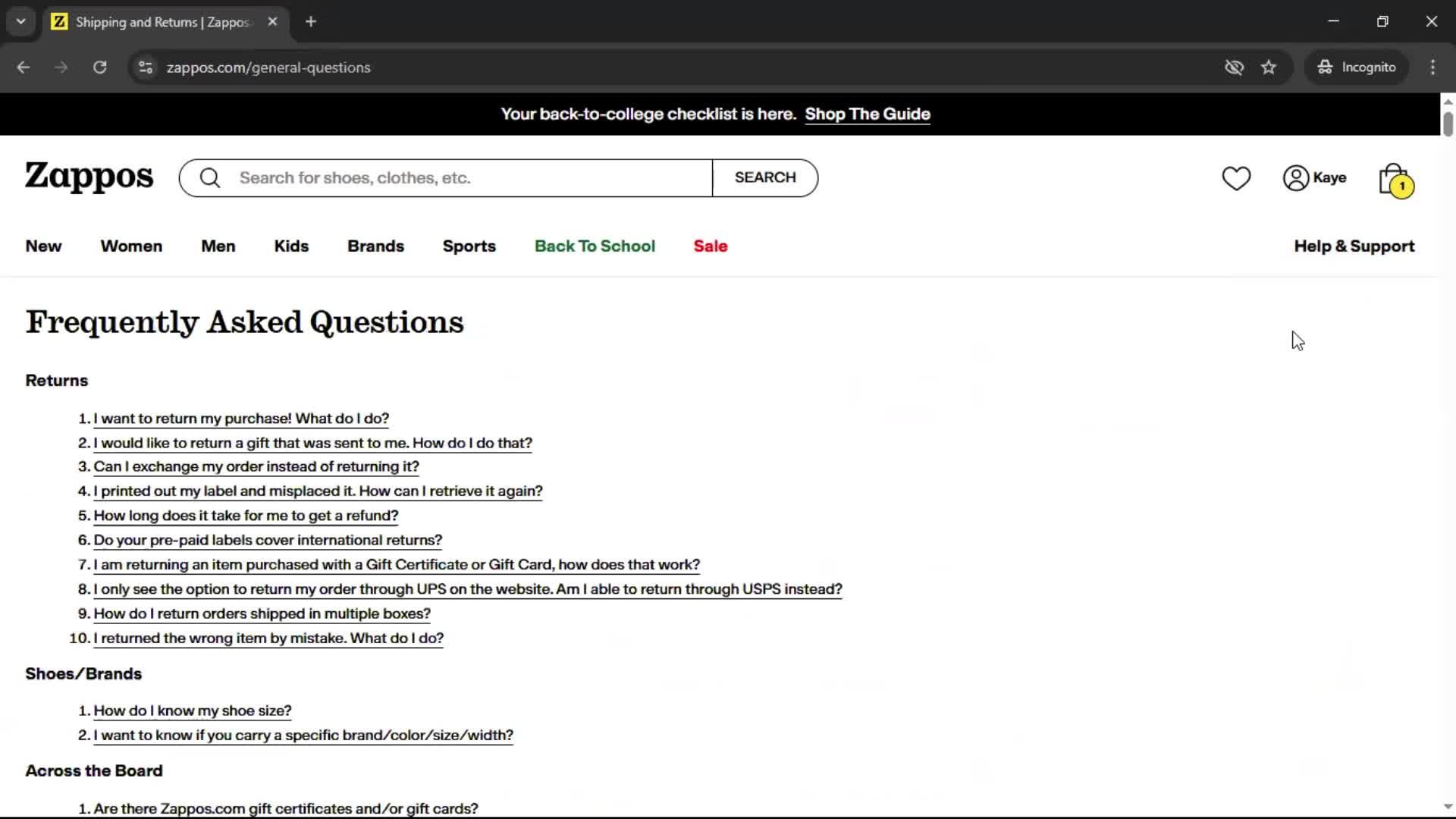
Task: Open favorites with the heart icon
Action: pyautogui.click(x=1236, y=178)
